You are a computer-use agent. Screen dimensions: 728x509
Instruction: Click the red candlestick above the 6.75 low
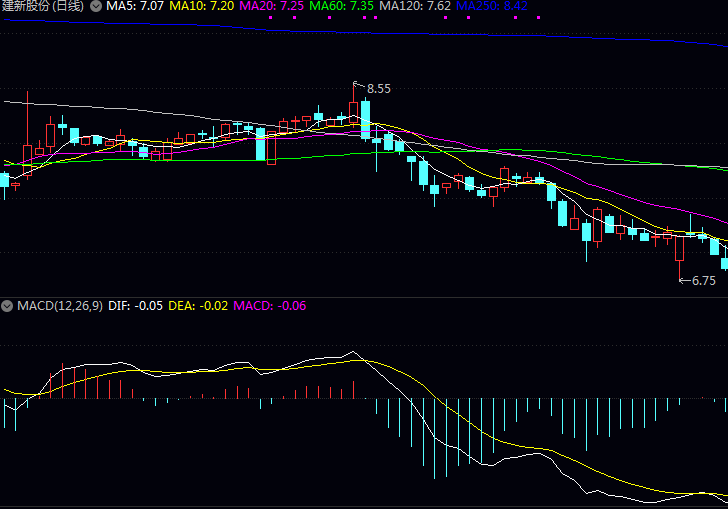click(x=679, y=248)
